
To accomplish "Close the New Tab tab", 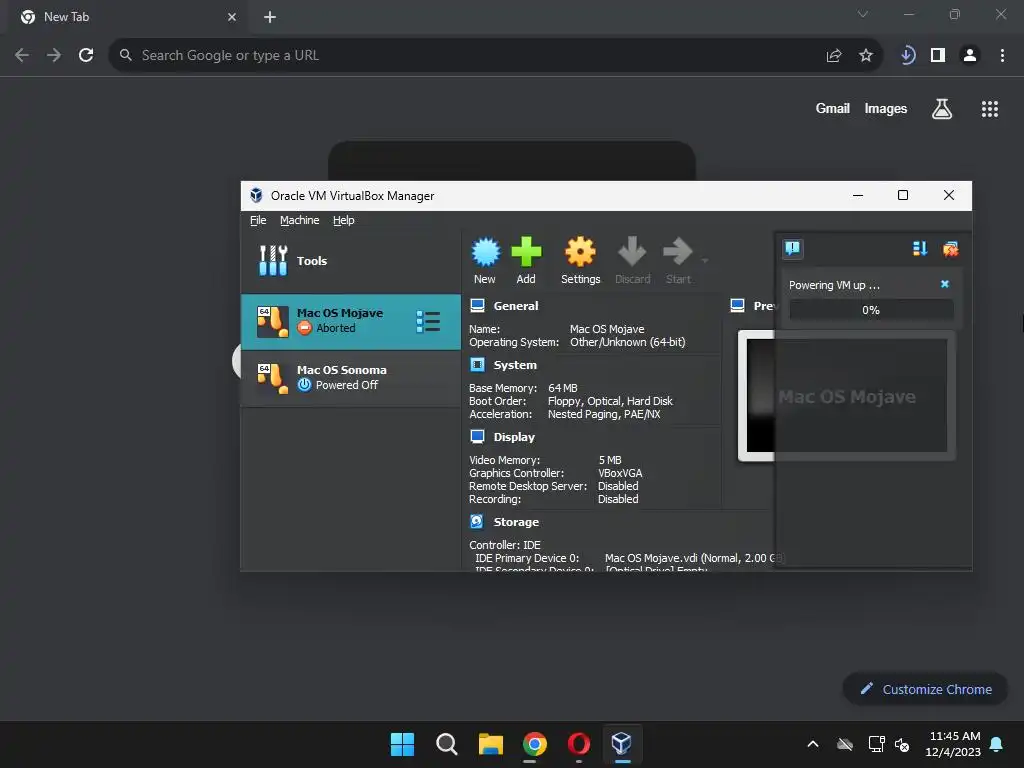I will pyautogui.click(x=232, y=17).
